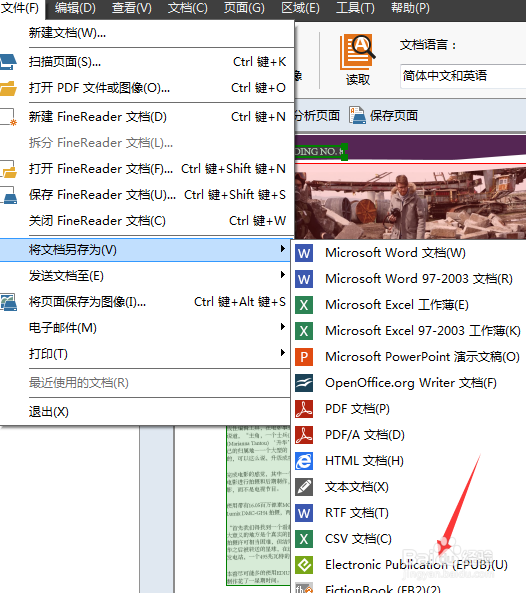
Task: Click Word icon for Microsoft Word 文档(W)
Action: point(304,253)
